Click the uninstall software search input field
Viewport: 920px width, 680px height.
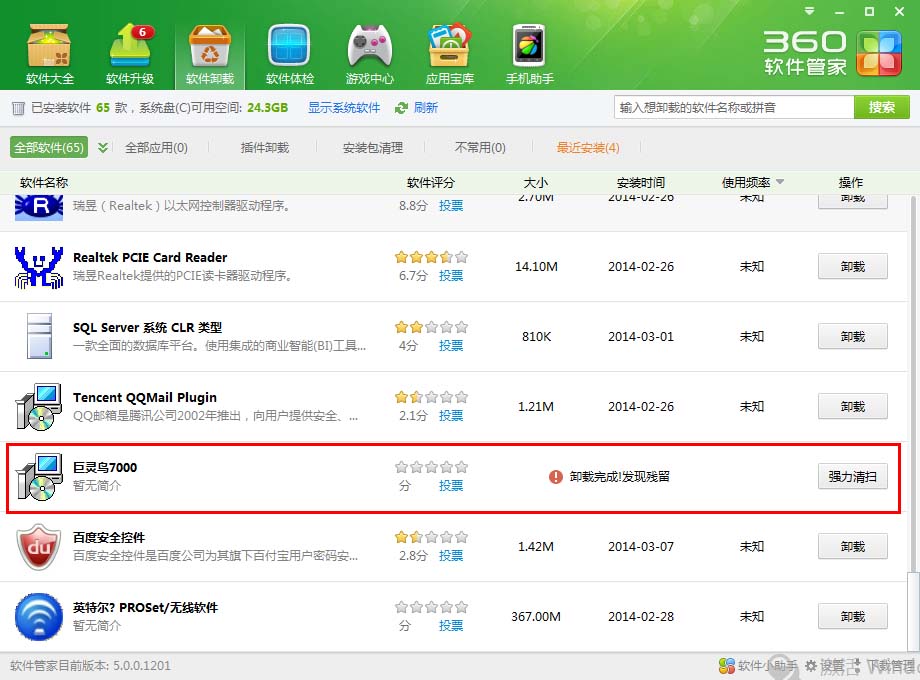tap(733, 107)
